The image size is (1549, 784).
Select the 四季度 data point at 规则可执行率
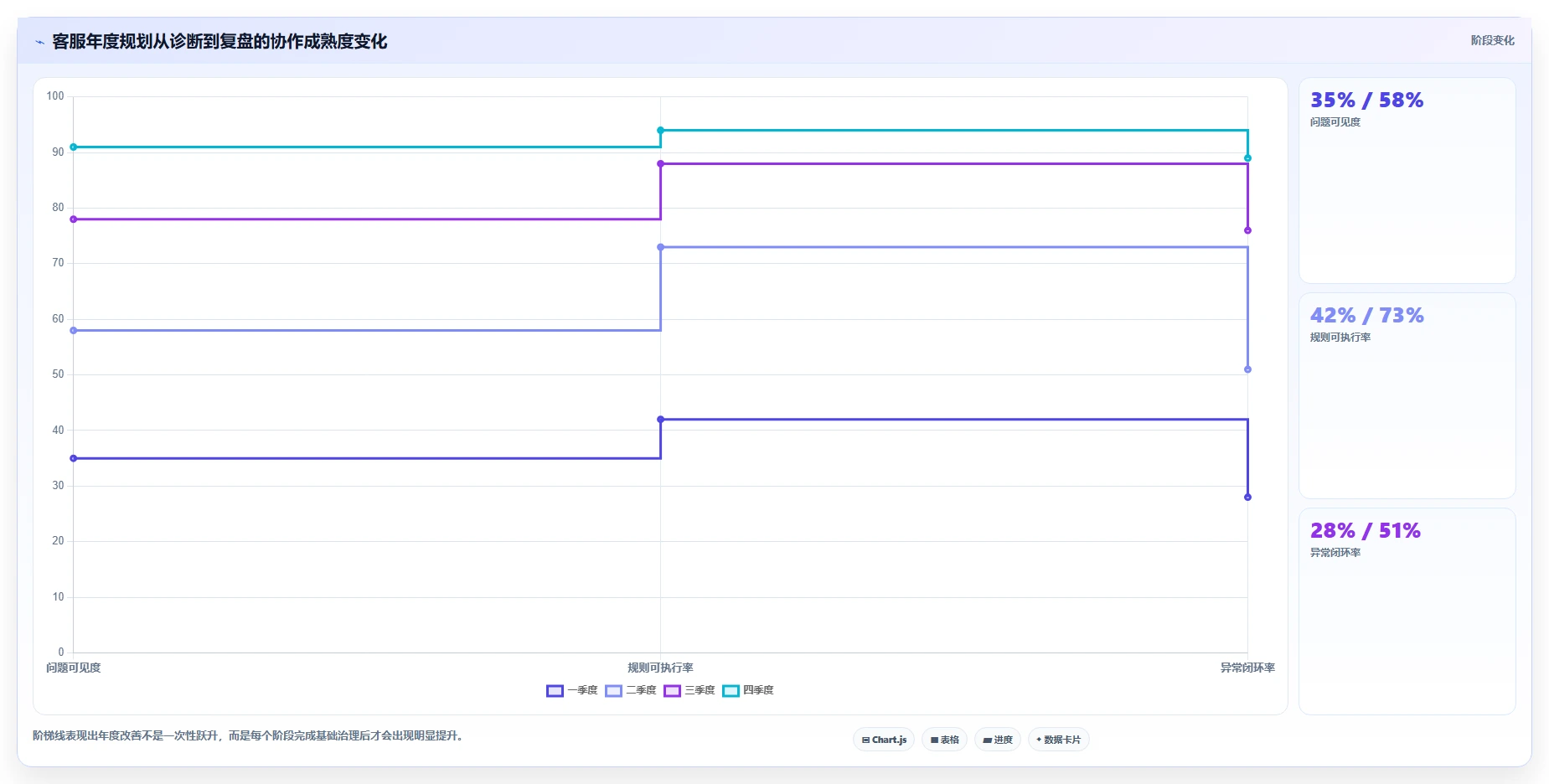tap(660, 131)
